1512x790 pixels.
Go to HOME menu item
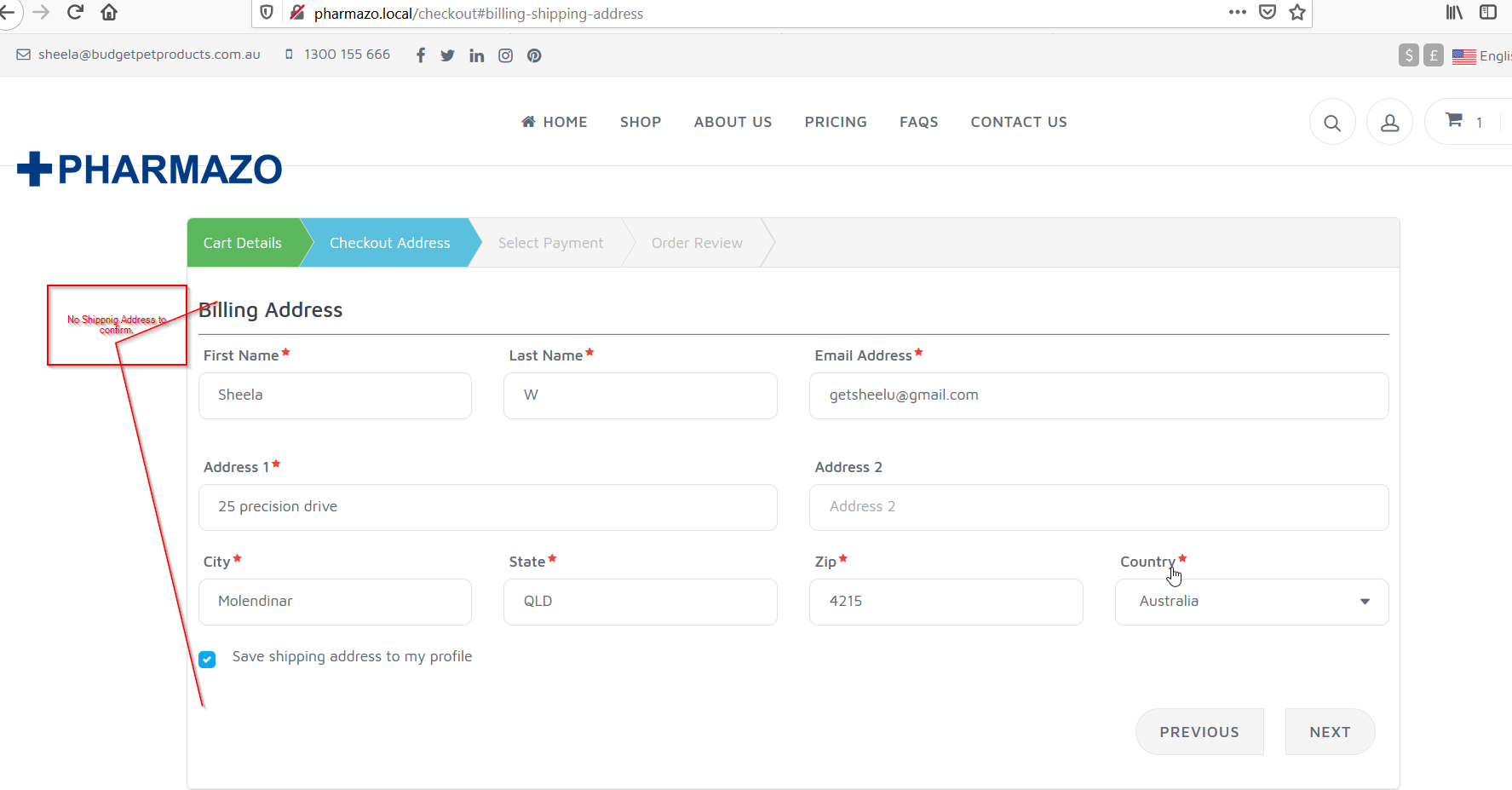click(x=555, y=122)
